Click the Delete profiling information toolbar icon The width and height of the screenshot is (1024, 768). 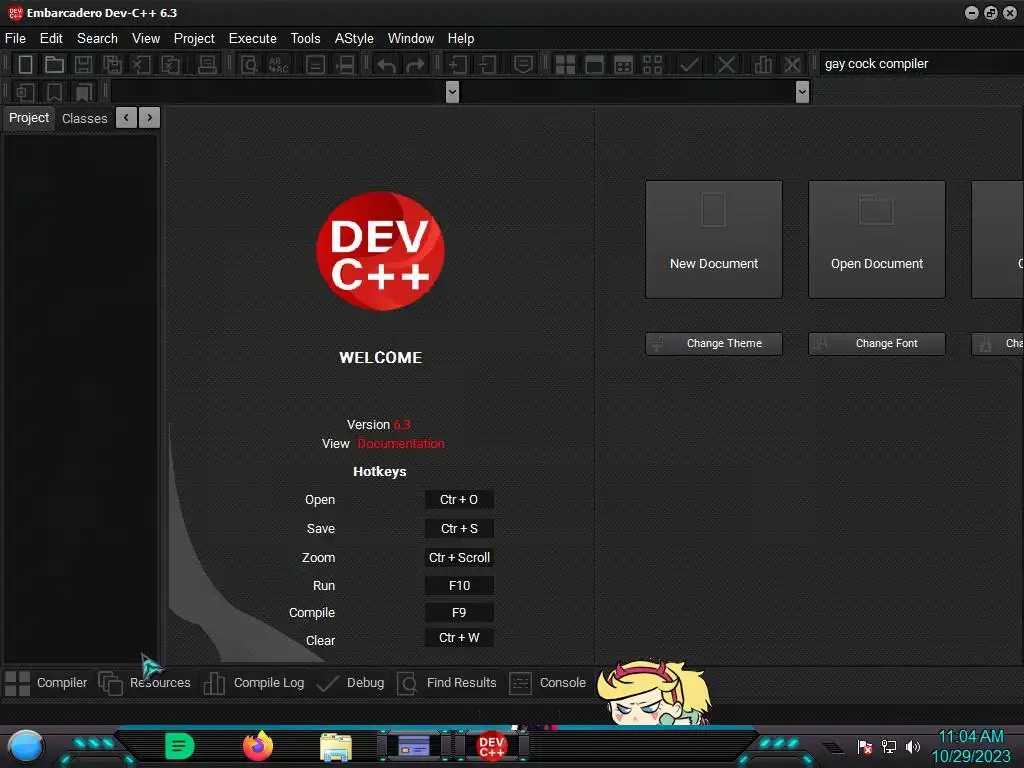(x=792, y=64)
